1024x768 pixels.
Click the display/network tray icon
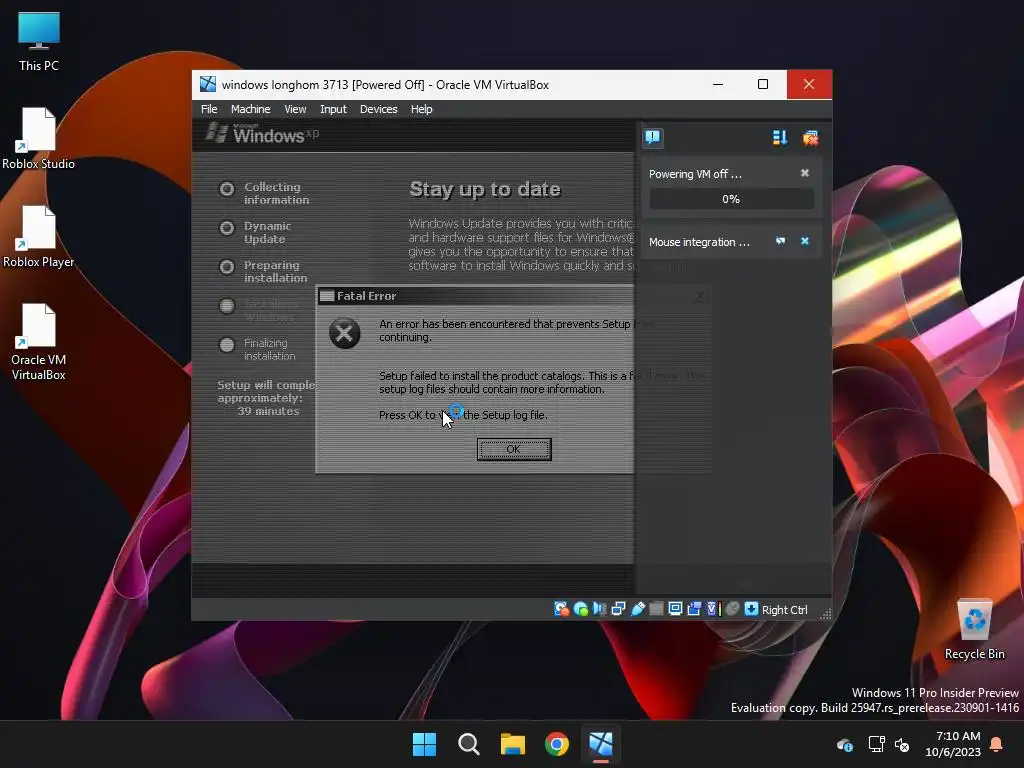[876, 744]
